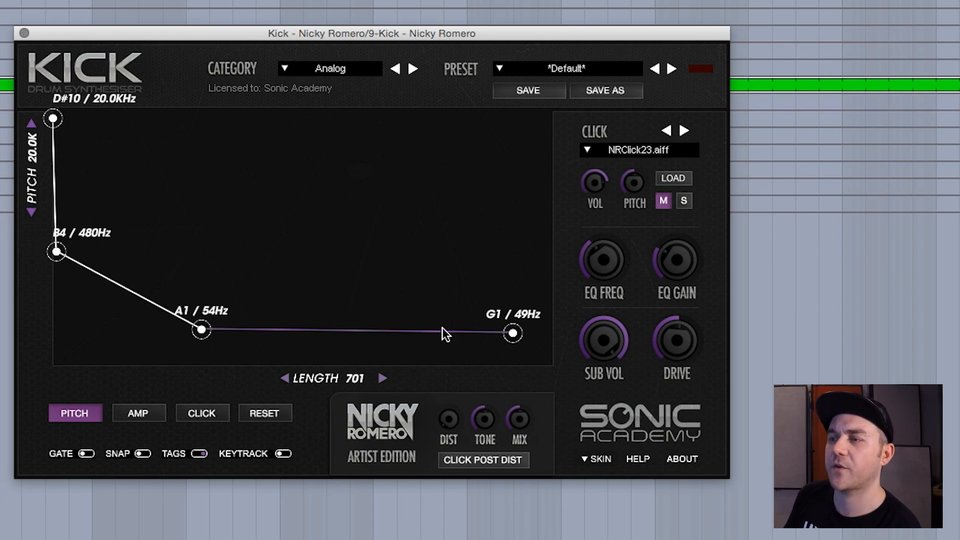Click the DIST knob
The height and width of the screenshot is (540, 960).
tap(449, 419)
